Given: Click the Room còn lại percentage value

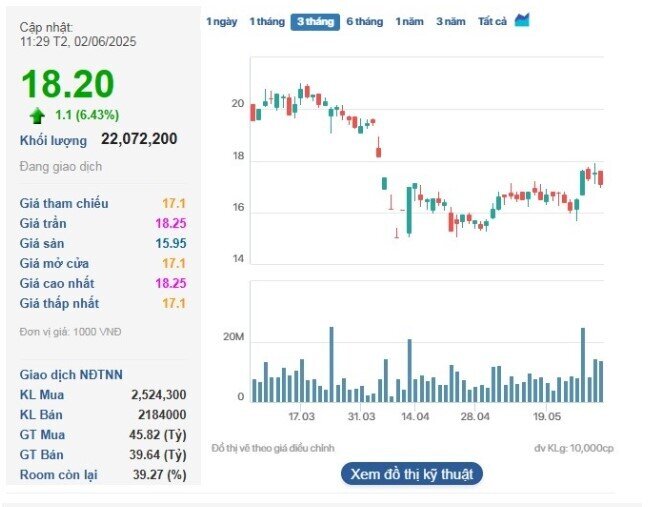Looking at the screenshot, I should (x=160, y=475).
